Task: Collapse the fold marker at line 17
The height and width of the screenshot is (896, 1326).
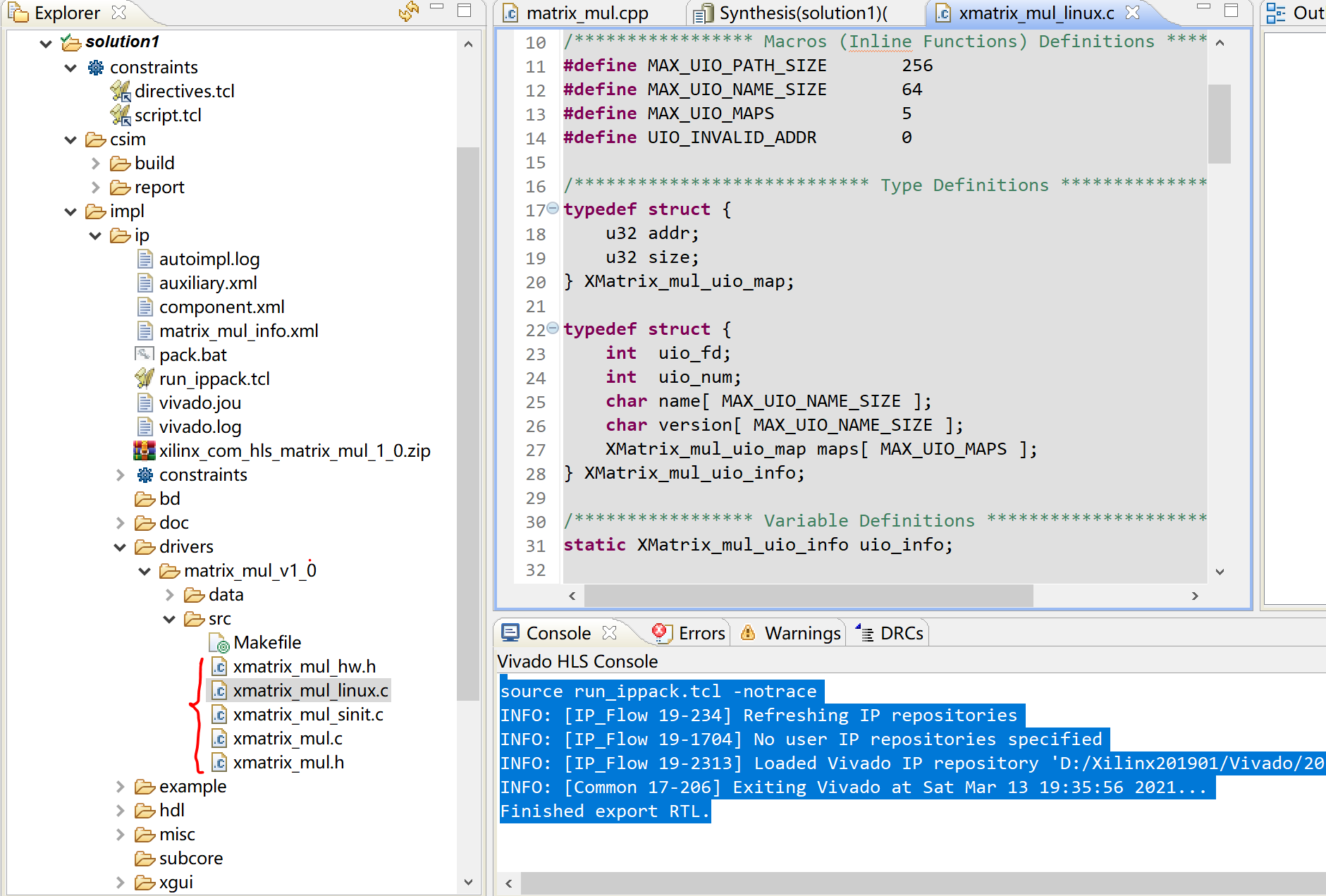Action: point(553,208)
